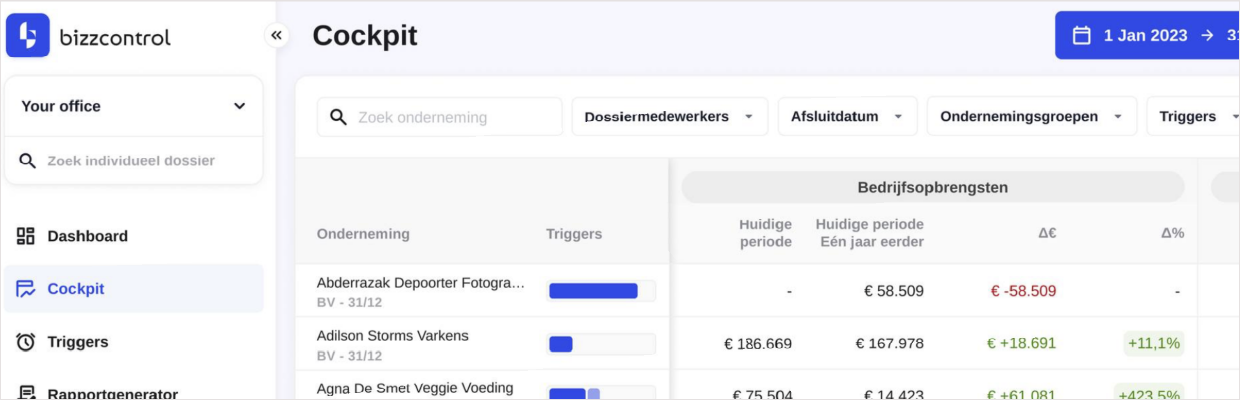1240x401 pixels.
Task: Open the Ondernemingsgroepen filter dropdown
Action: pyautogui.click(x=1031, y=117)
